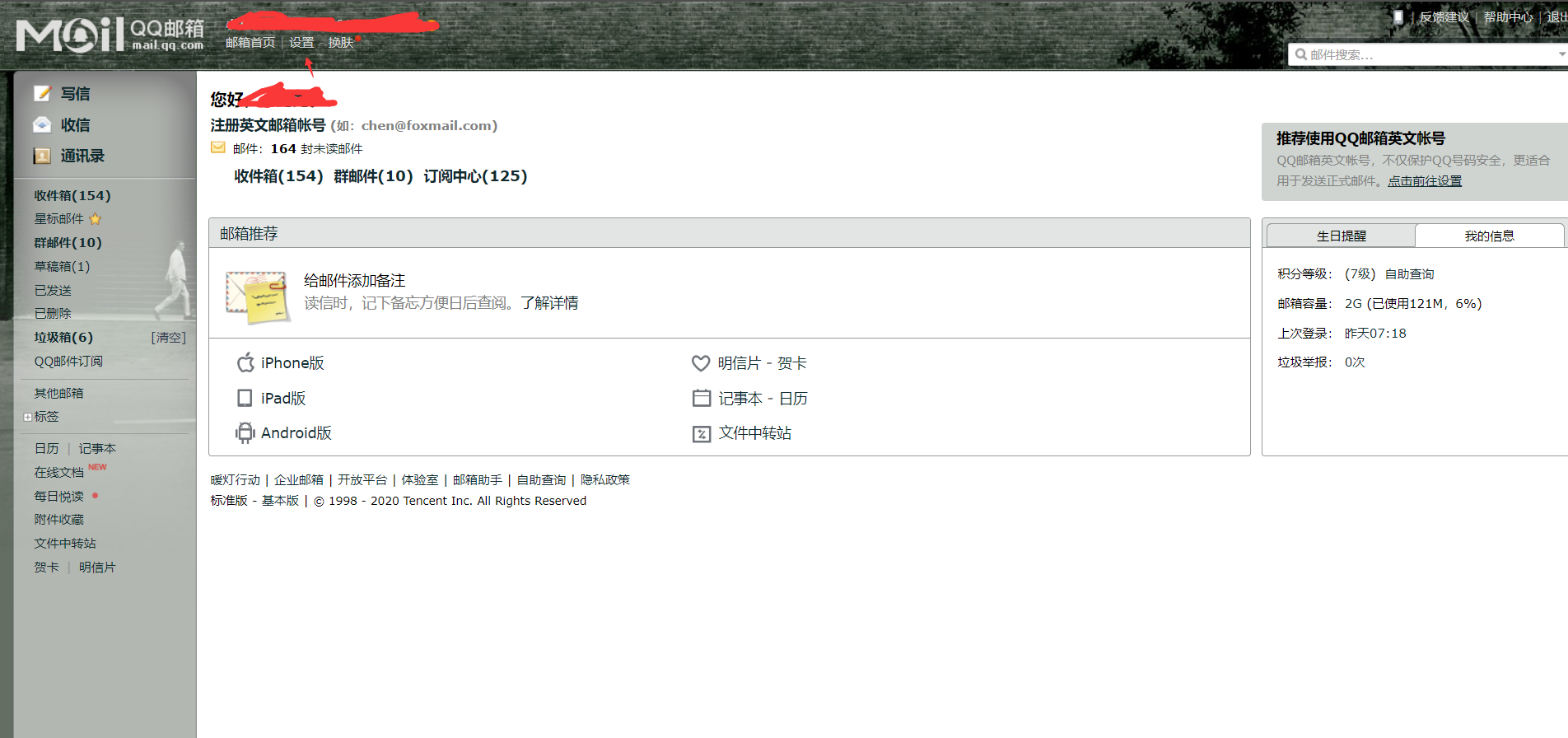Open the mail search dropdown arrow
Screen dimensions: 1568x738
coord(1561,54)
